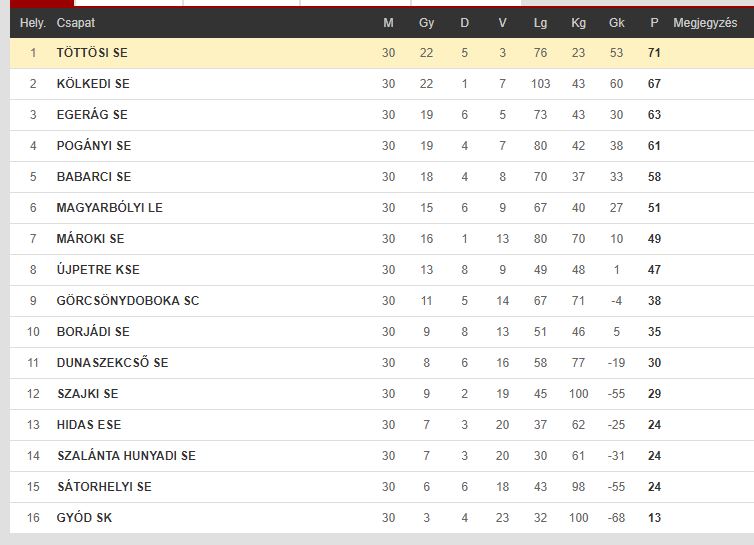754x545 pixels.
Task: Open the ÚJPETRE KSE team link
Action: point(98,269)
